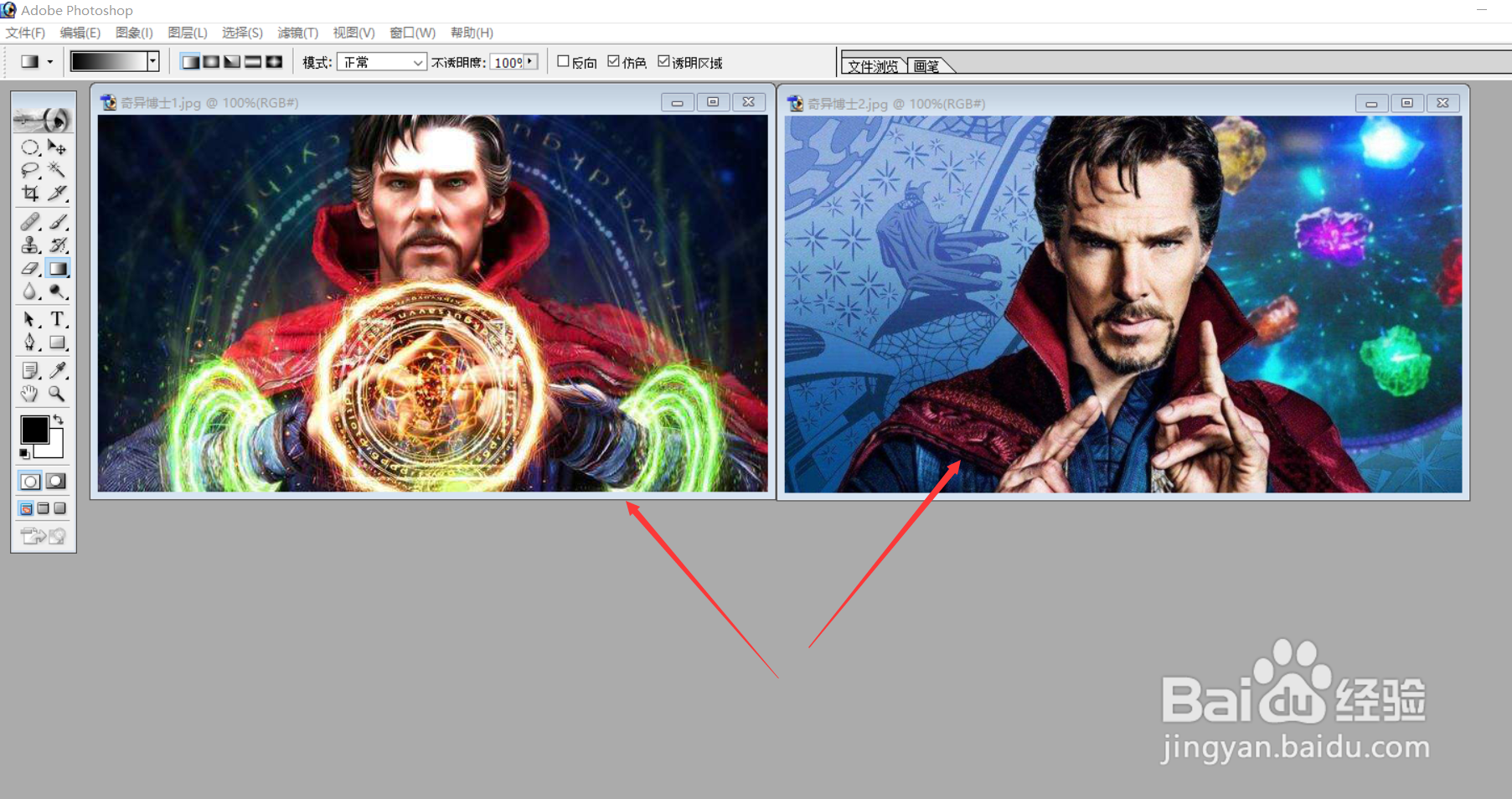1512x799 pixels.
Task: Switch to Standard edit mode
Action: click(30, 482)
